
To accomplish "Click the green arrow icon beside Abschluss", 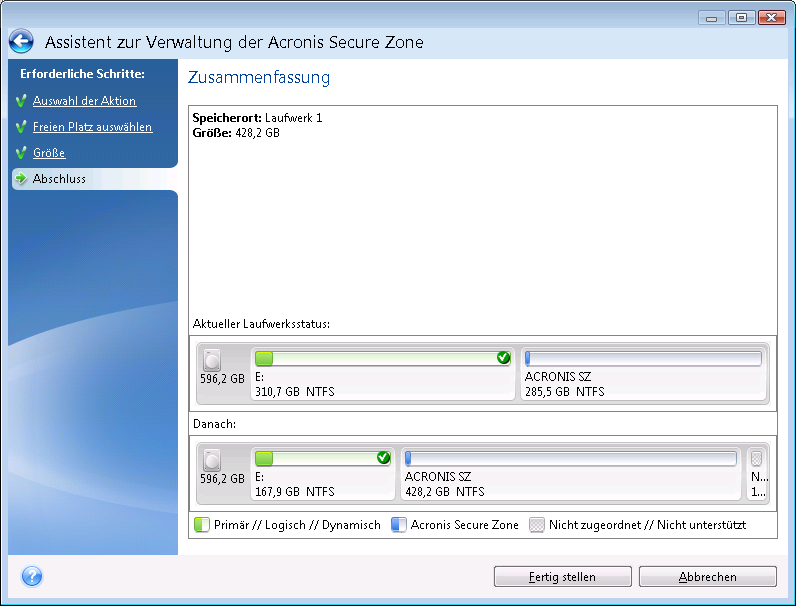I will pos(21,179).
